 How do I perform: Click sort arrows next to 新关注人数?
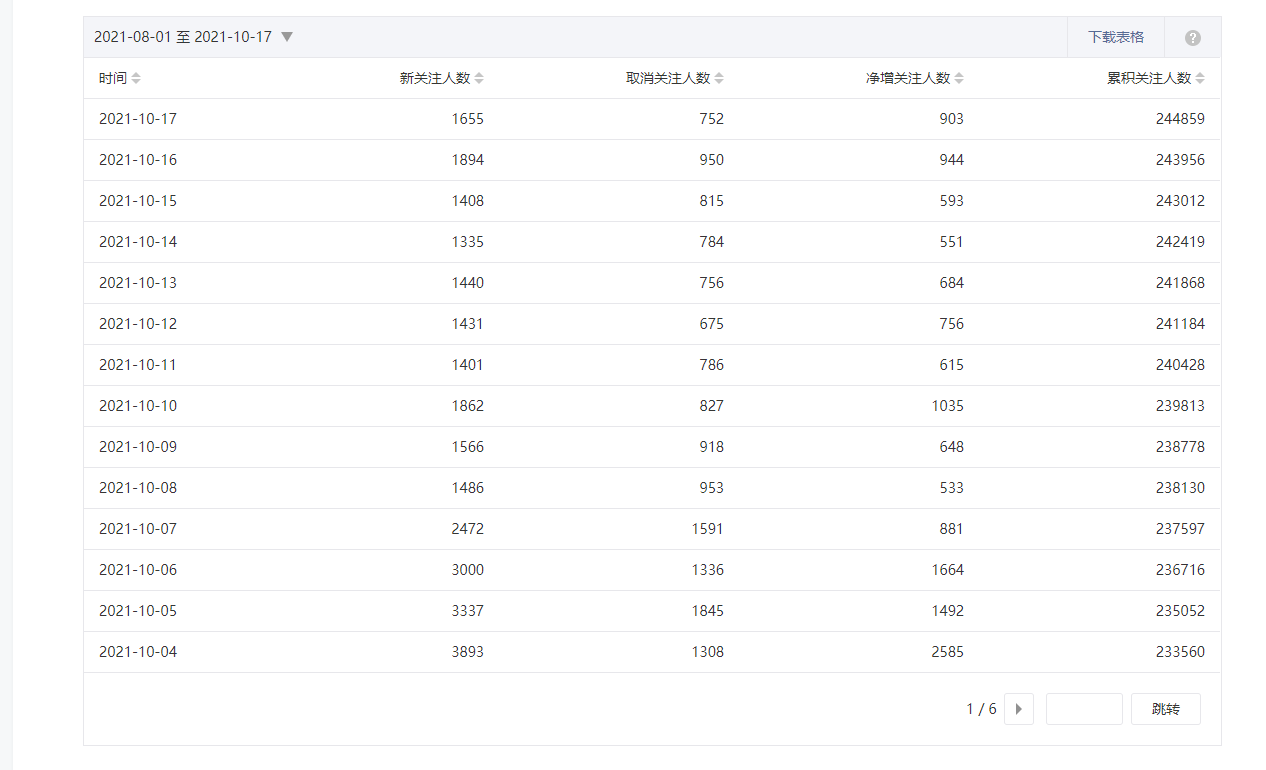(x=479, y=78)
